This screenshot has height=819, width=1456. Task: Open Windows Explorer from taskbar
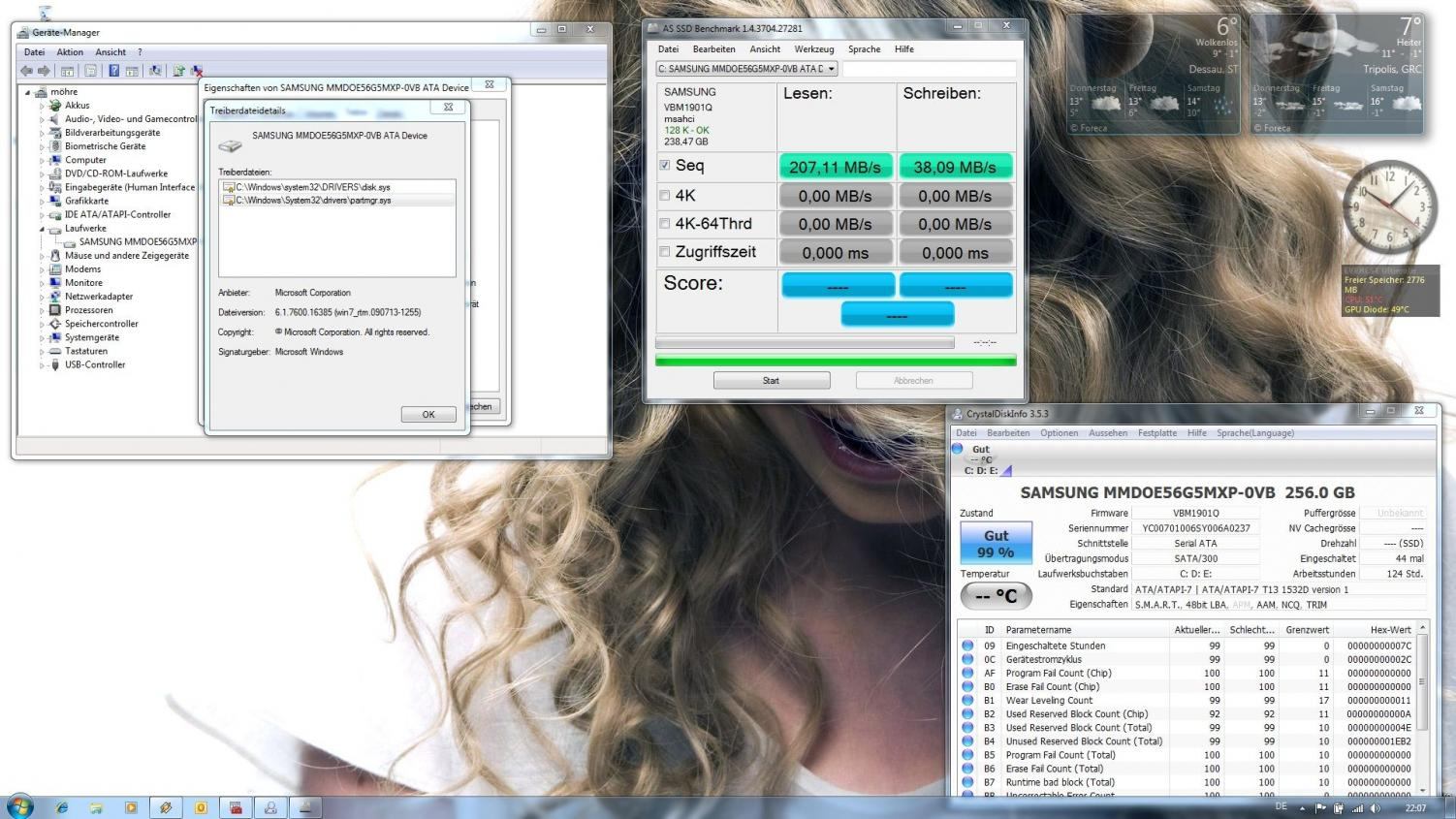[x=96, y=806]
